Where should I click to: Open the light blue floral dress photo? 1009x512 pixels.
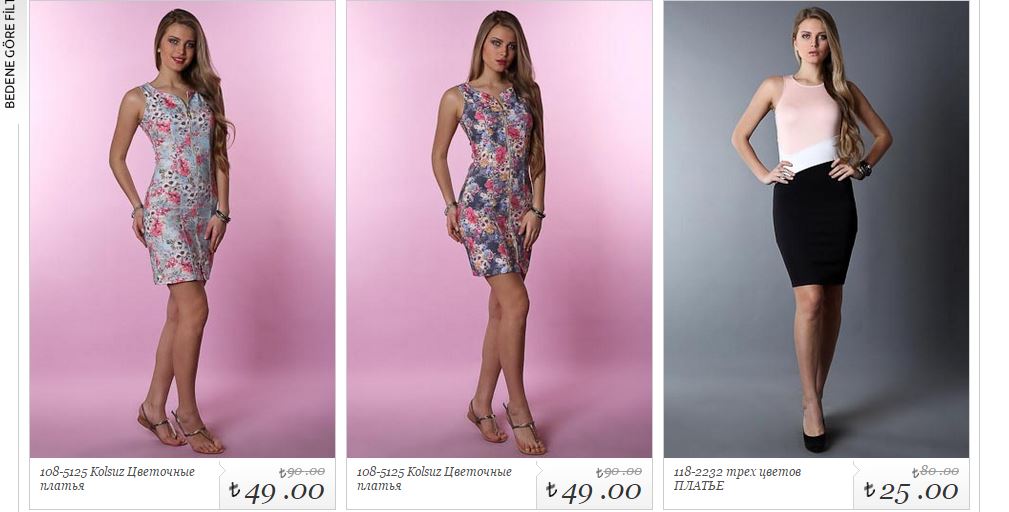click(x=182, y=229)
